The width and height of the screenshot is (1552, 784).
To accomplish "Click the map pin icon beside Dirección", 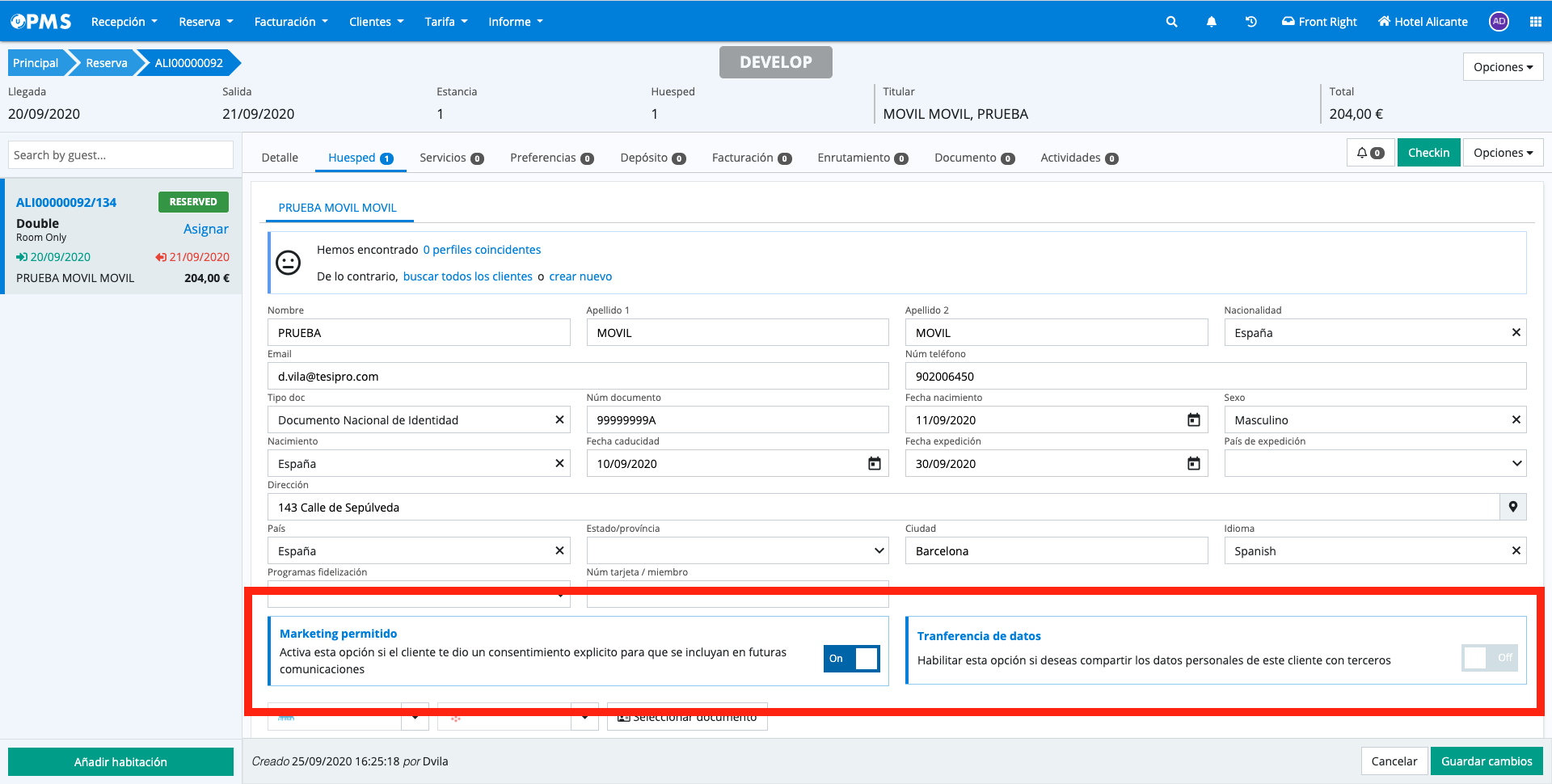I will pos(1512,507).
